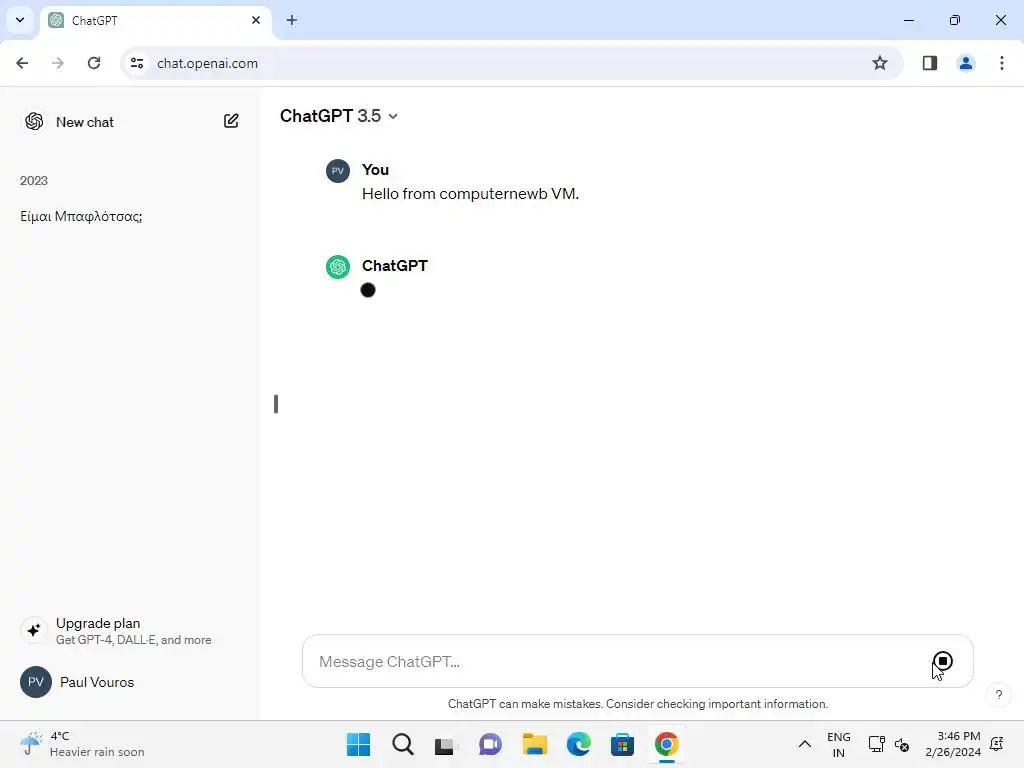The width and height of the screenshot is (1024, 768).
Task: Click the new chat compose icon
Action: pos(231,121)
